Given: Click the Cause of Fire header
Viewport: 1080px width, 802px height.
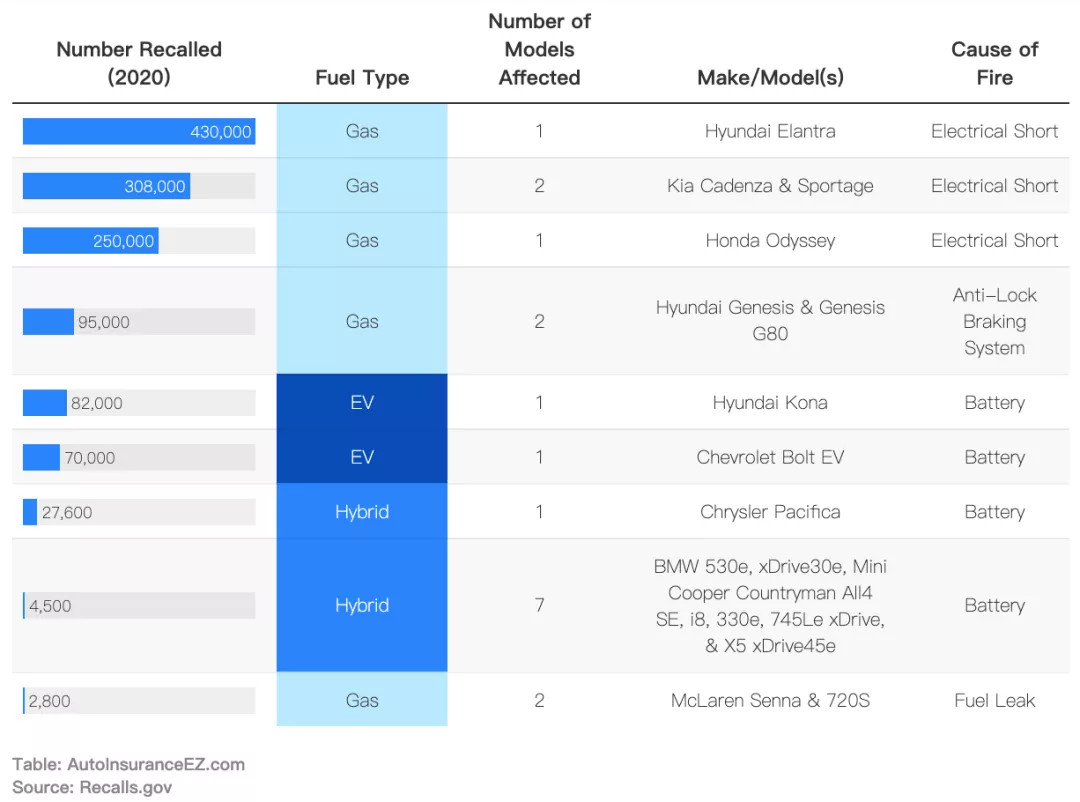Looking at the screenshot, I should point(994,63).
